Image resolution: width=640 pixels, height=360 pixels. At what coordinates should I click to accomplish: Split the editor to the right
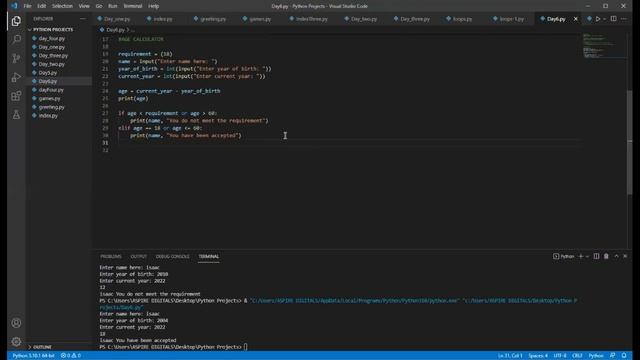click(x=613, y=19)
